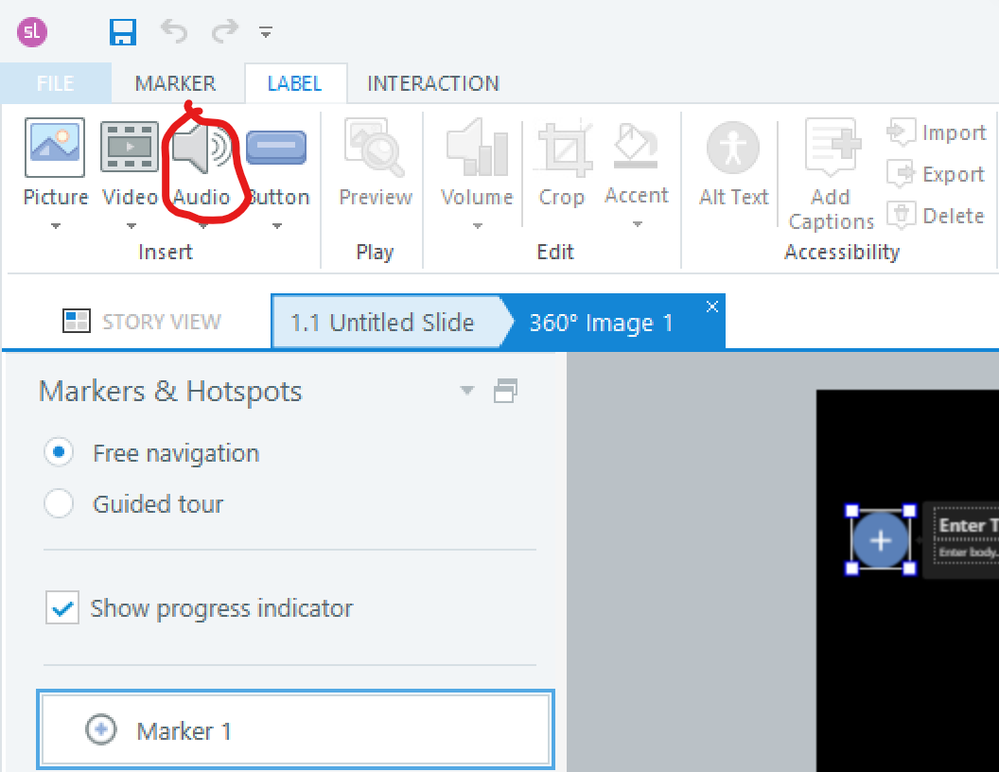The image size is (999, 772).
Task: Click the plus marker on the 360 image
Action: 880,540
